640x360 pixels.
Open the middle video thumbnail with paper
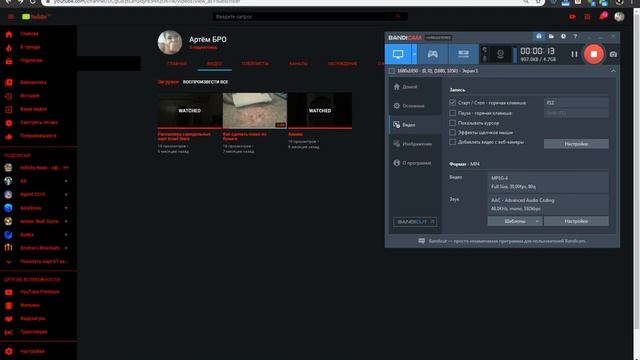[255, 111]
